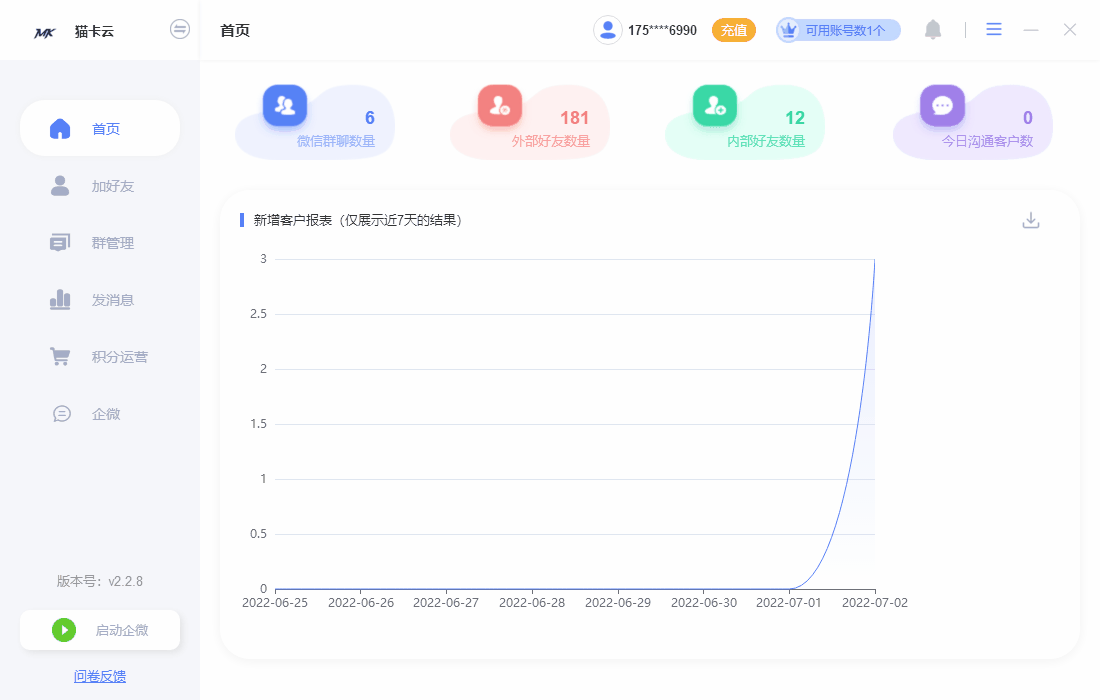Click the user avatar icon
This screenshot has width=1100, height=700.
click(x=608, y=30)
